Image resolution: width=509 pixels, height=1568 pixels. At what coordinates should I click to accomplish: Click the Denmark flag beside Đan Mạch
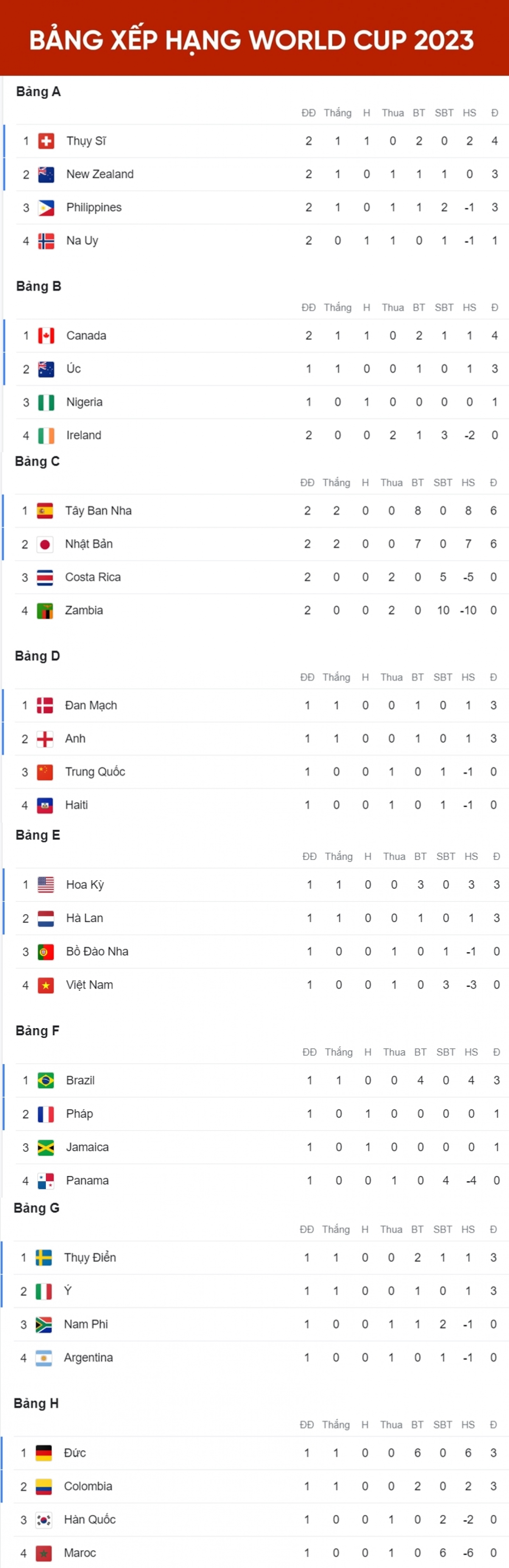45,706
